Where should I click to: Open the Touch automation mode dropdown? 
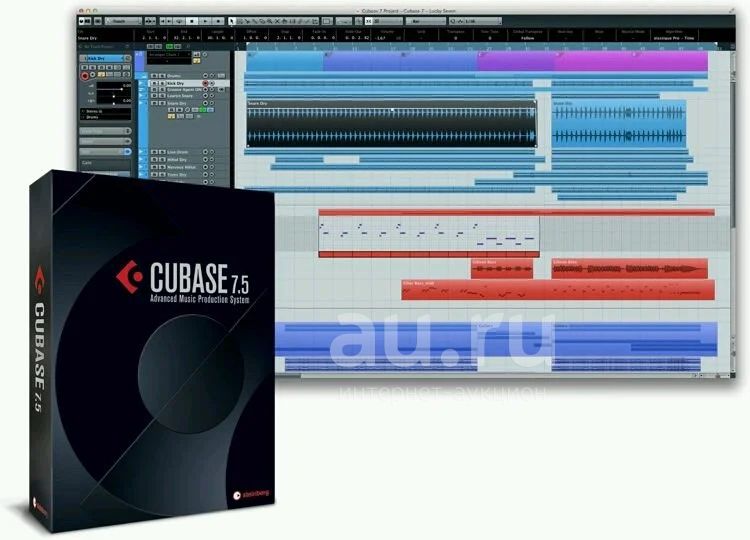click(x=123, y=21)
